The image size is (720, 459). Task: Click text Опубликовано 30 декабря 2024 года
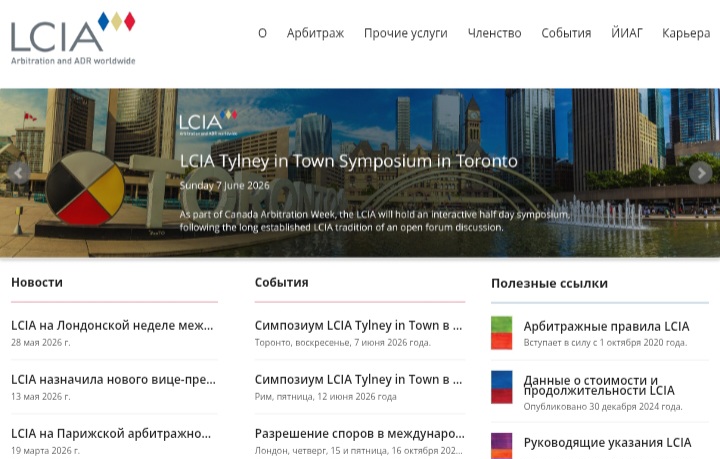(x=603, y=407)
